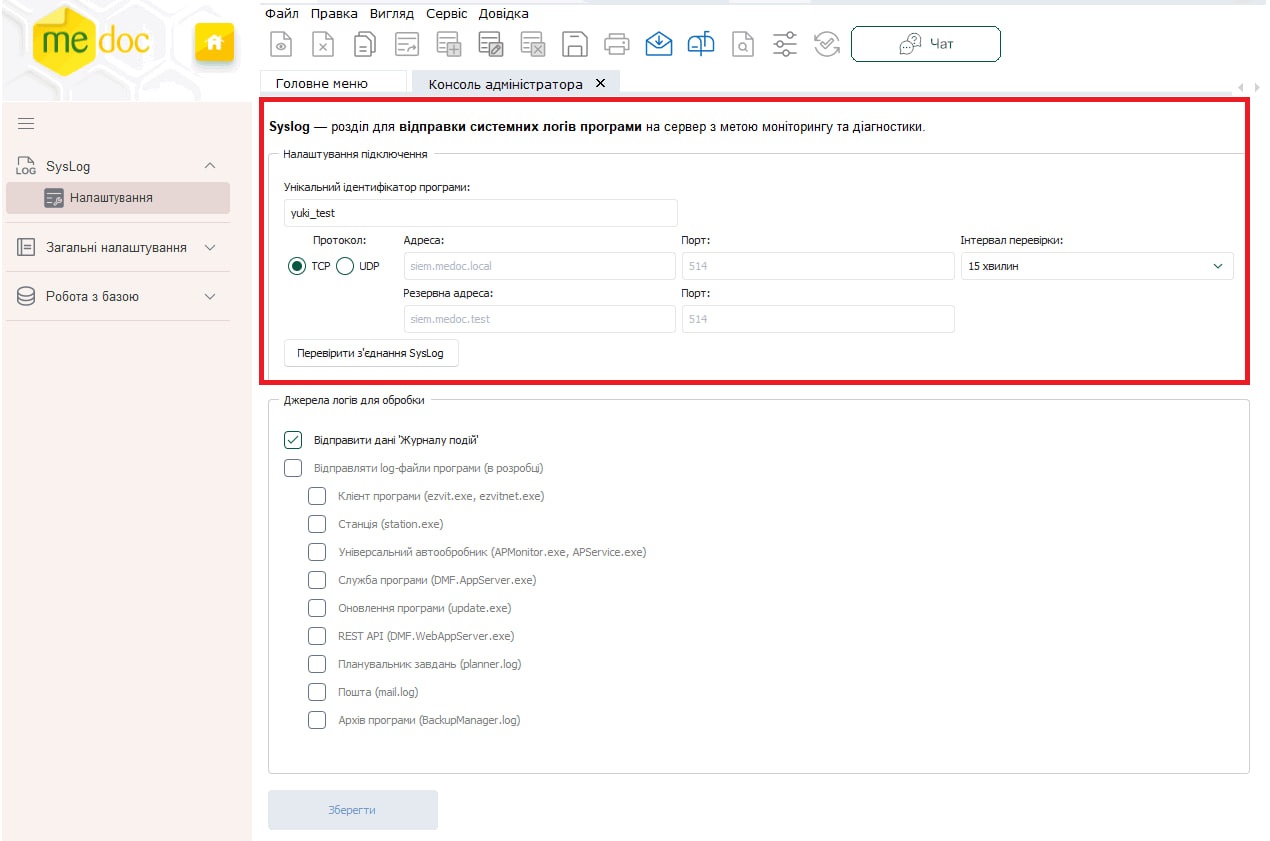The height and width of the screenshot is (841, 1270).
Task: Click the save floppy disk toolbar icon
Action: 574,44
